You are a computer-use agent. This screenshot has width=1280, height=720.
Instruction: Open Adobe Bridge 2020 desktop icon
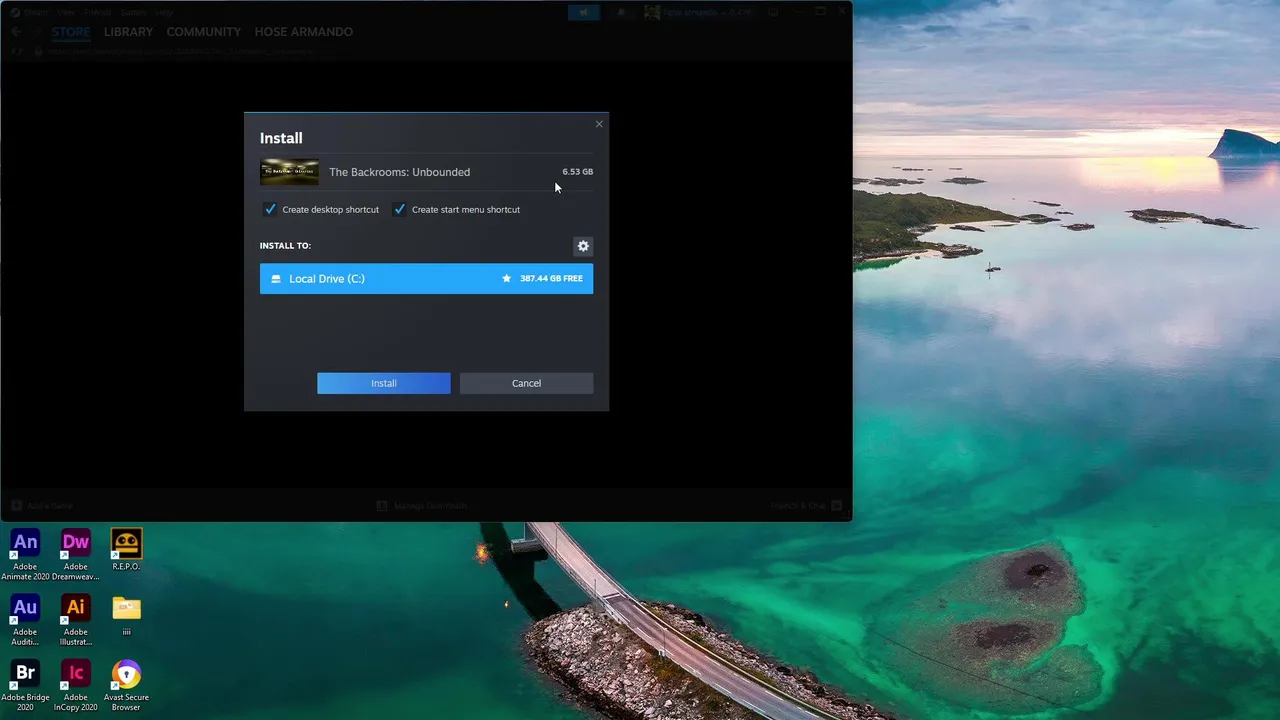[x=25, y=685]
